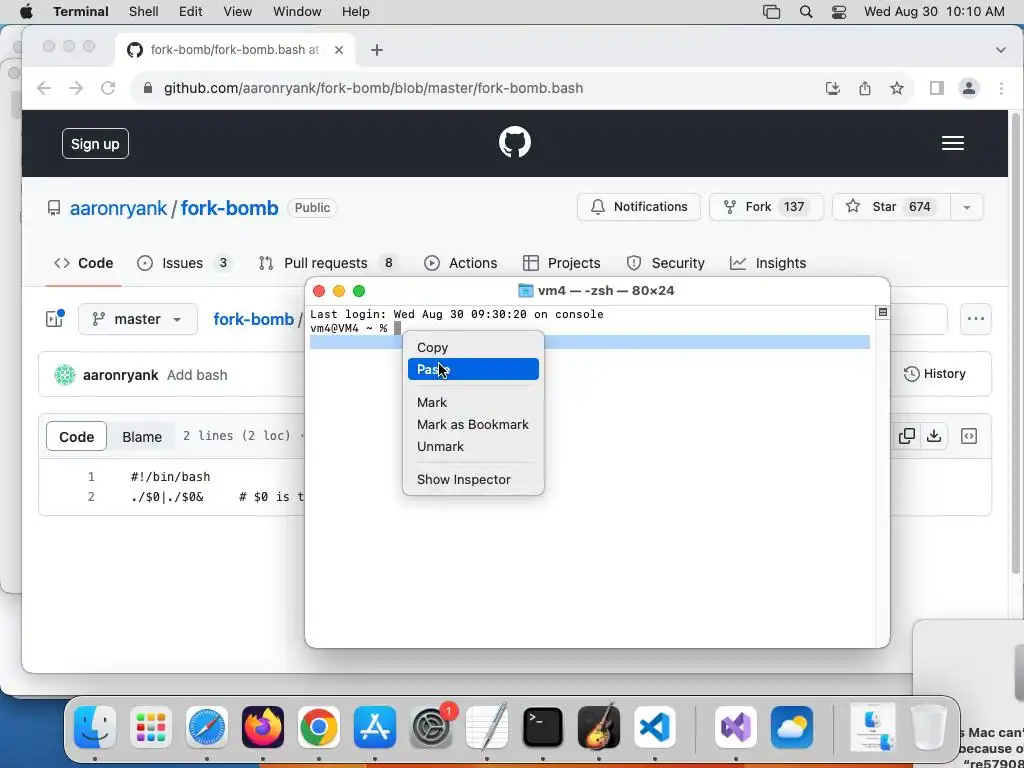1024x768 pixels.
Task: Open Terminal from the Dock
Action: [x=543, y=727]
